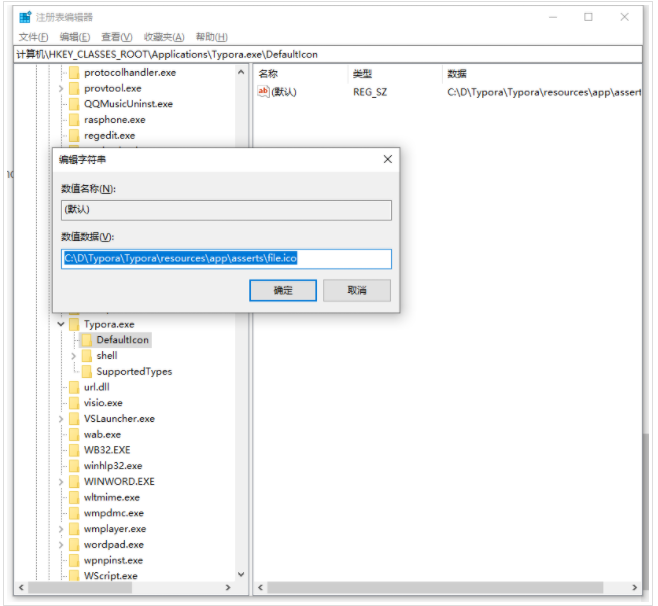Click the 数据 column header
658x606 pixels.
pyautogui.click(x=542, y=74)
